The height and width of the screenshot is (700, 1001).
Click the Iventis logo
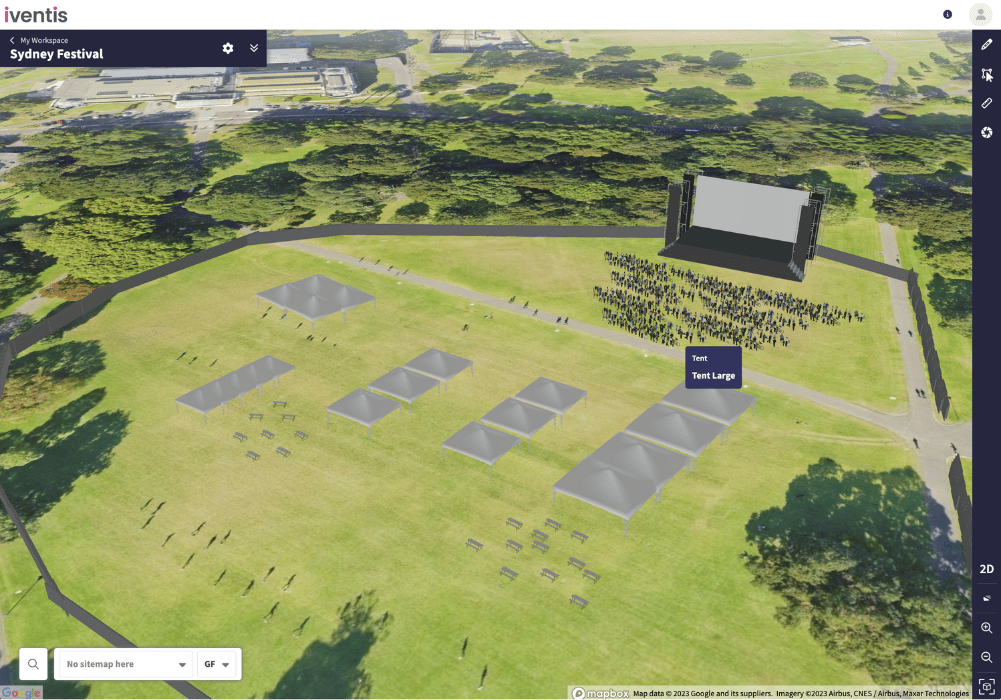36,14
